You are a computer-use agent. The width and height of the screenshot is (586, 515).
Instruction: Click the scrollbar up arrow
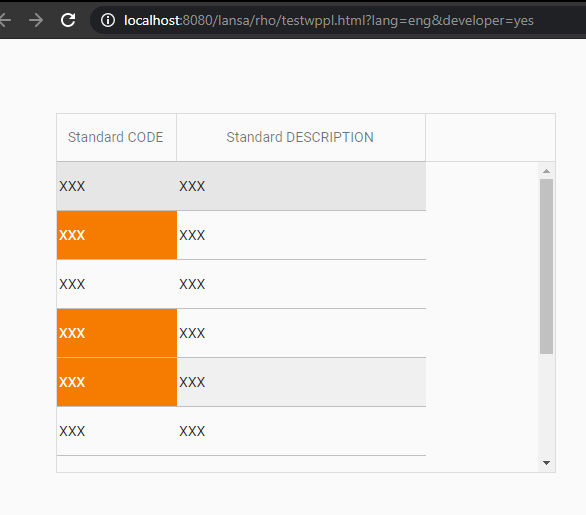(x=546, y=171)
